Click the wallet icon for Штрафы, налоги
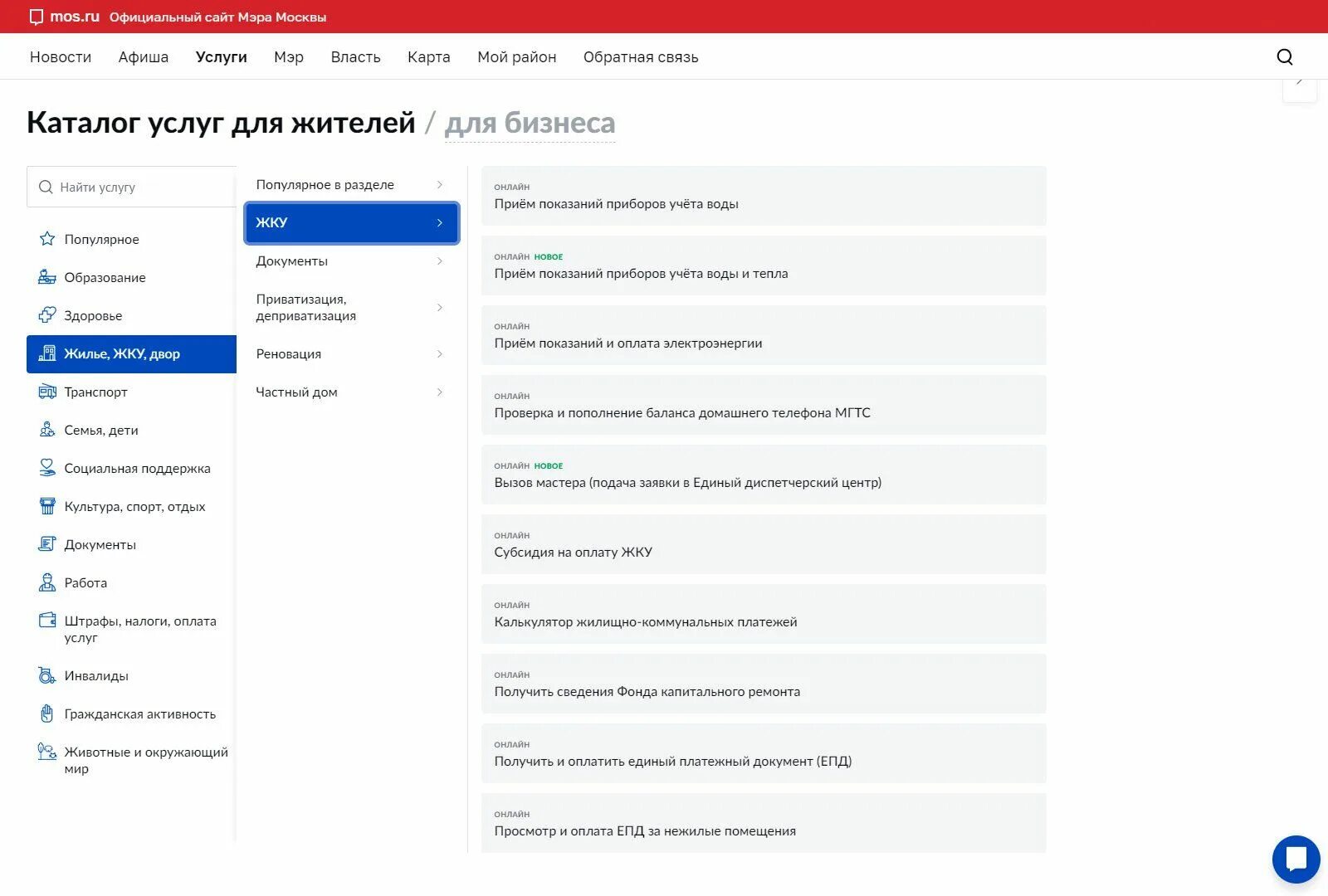This screenshot has height=896, width=1328. point(47,621)
